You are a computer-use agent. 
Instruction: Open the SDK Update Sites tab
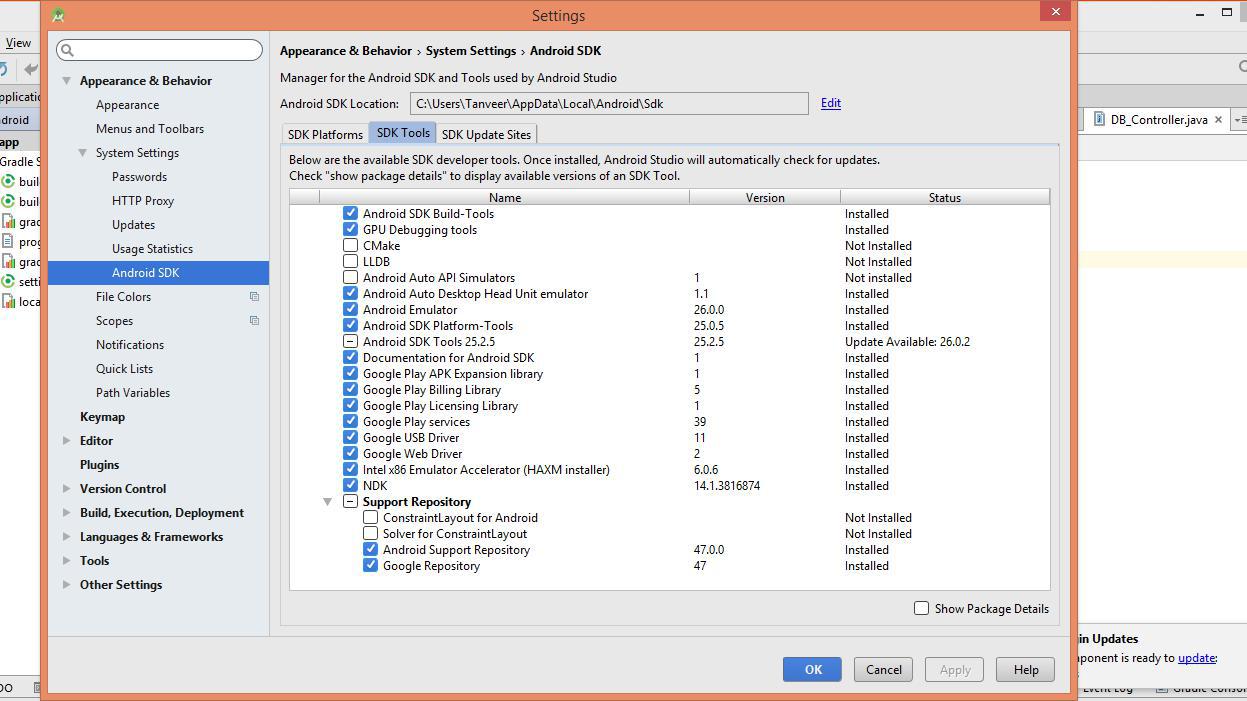click(x=487, y=133)
